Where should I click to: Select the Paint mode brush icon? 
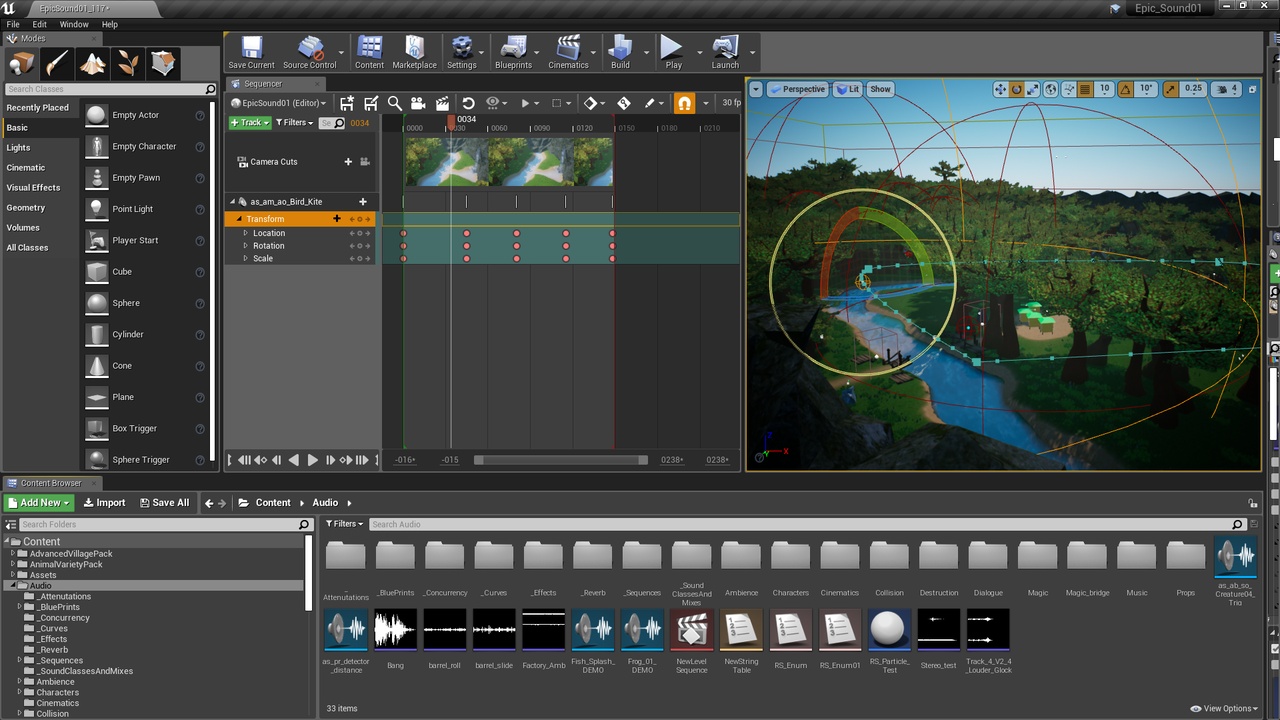(57, 64)
